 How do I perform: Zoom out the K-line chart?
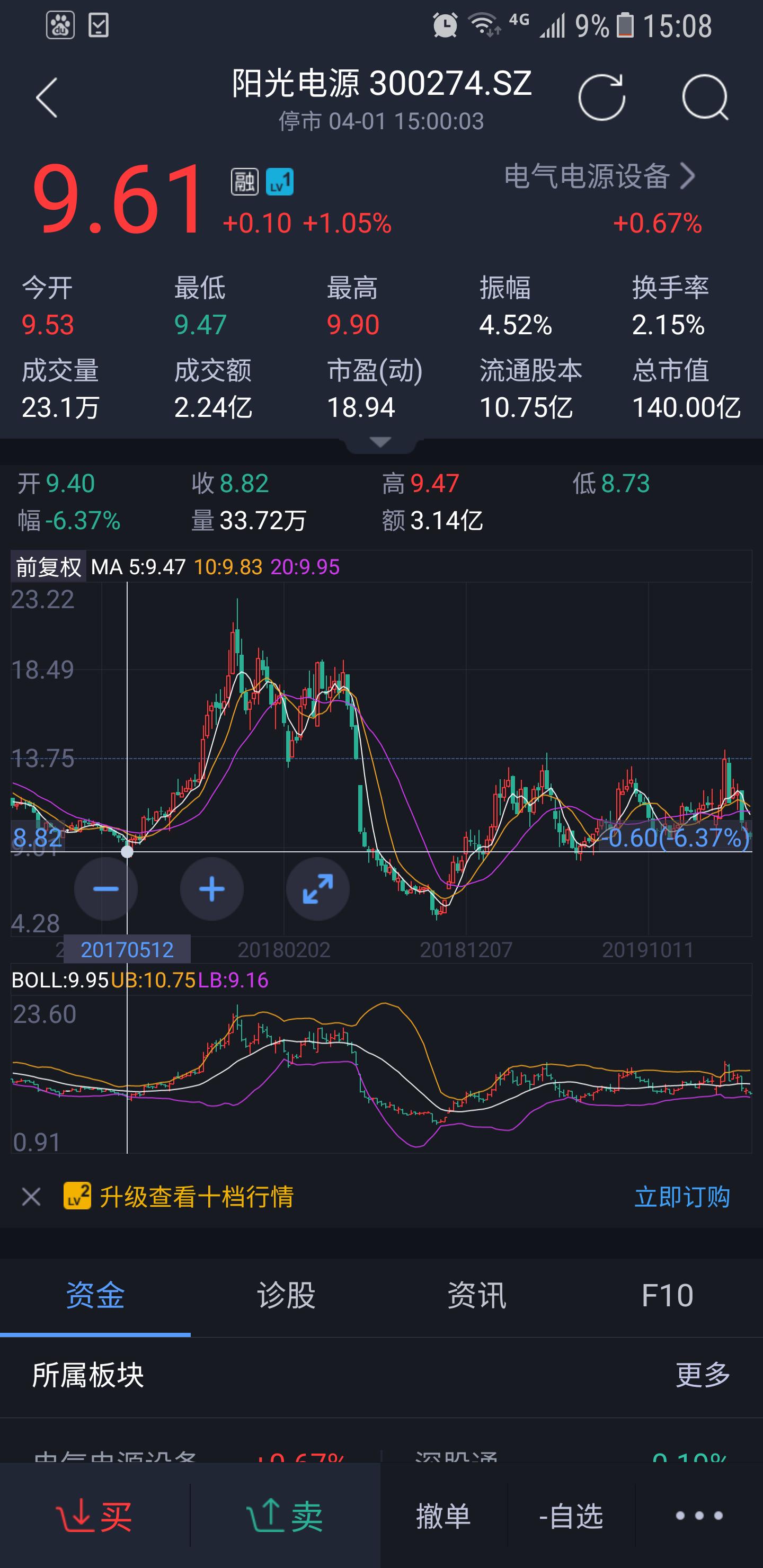[106, 889]
